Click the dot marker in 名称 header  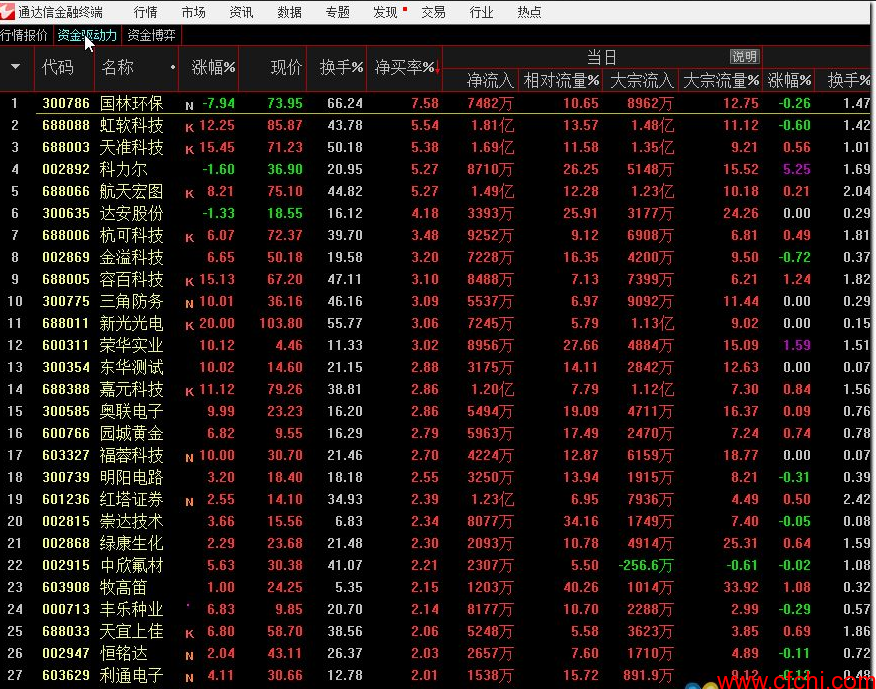[x=173, y=67]
